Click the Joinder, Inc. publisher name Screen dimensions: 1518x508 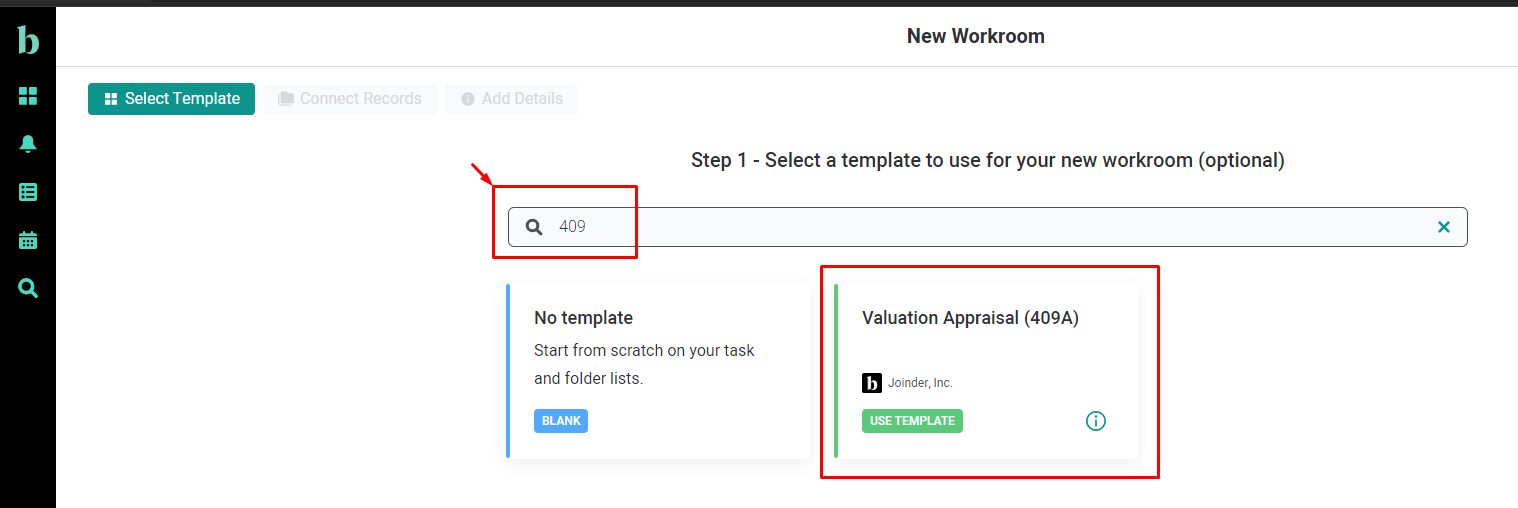[x=920, y=383]
